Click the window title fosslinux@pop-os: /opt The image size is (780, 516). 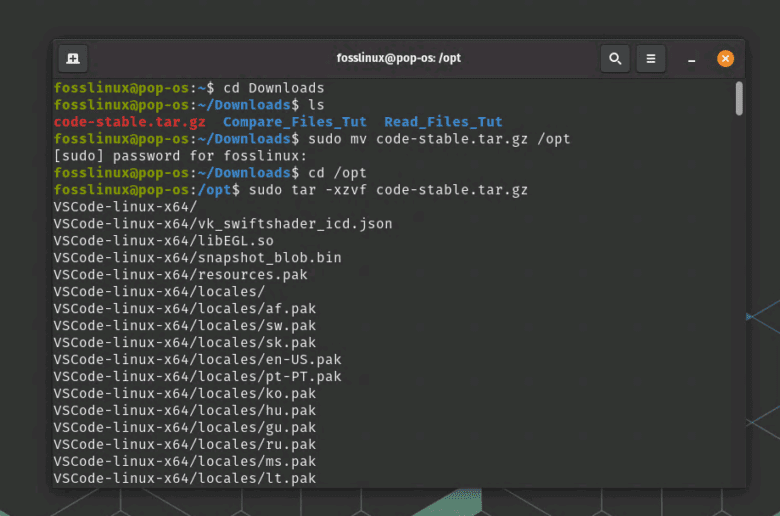(398, 58)
